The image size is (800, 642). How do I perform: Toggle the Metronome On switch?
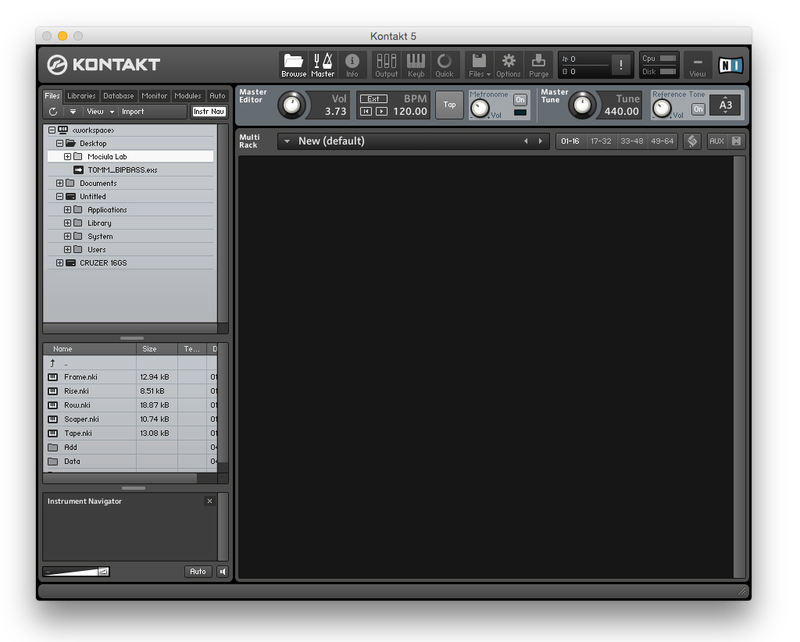(x=520, y=99)
